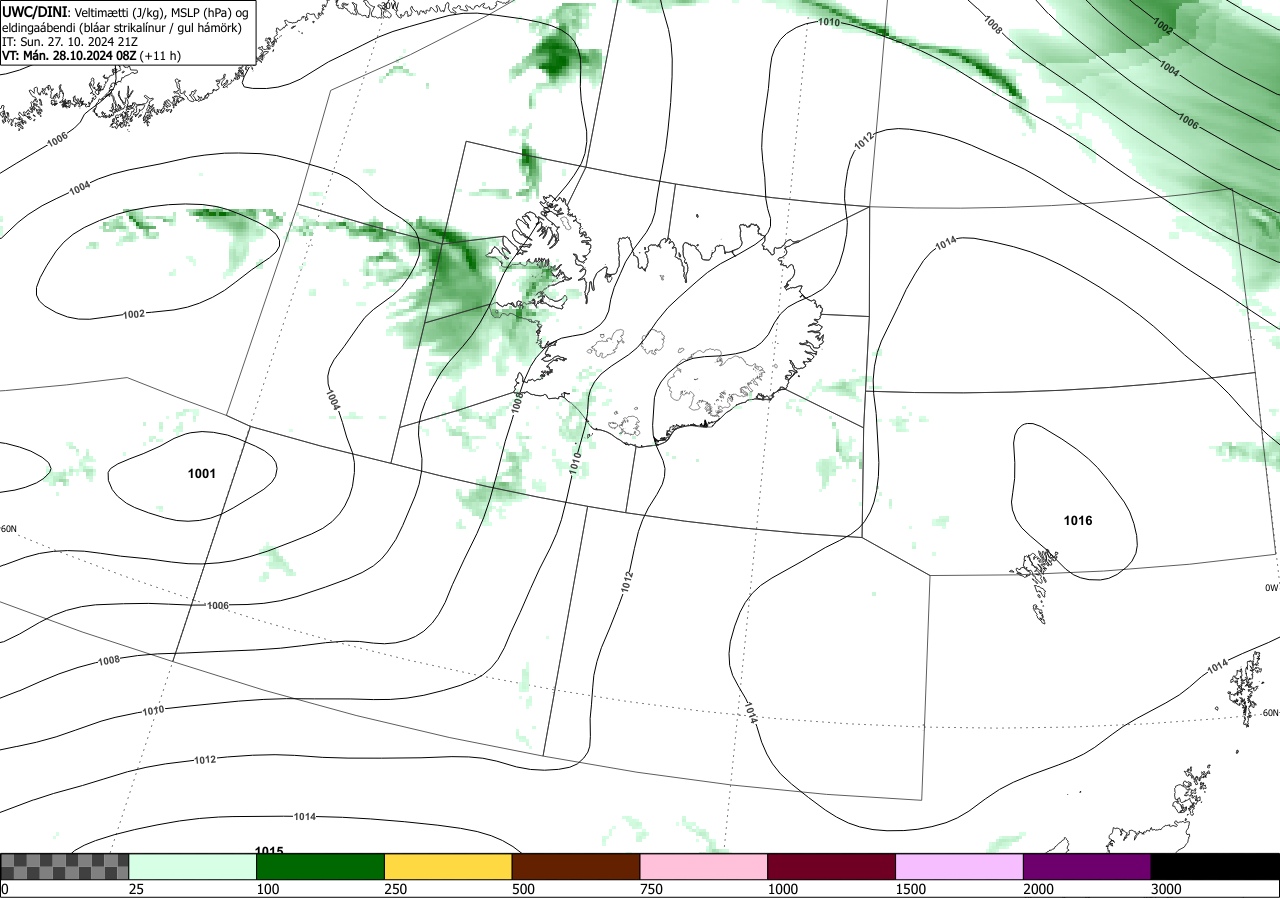This screenshot has width=1280, height=898.
Task: Click the yellow 250–500 legend swatch
Action: 448,866
